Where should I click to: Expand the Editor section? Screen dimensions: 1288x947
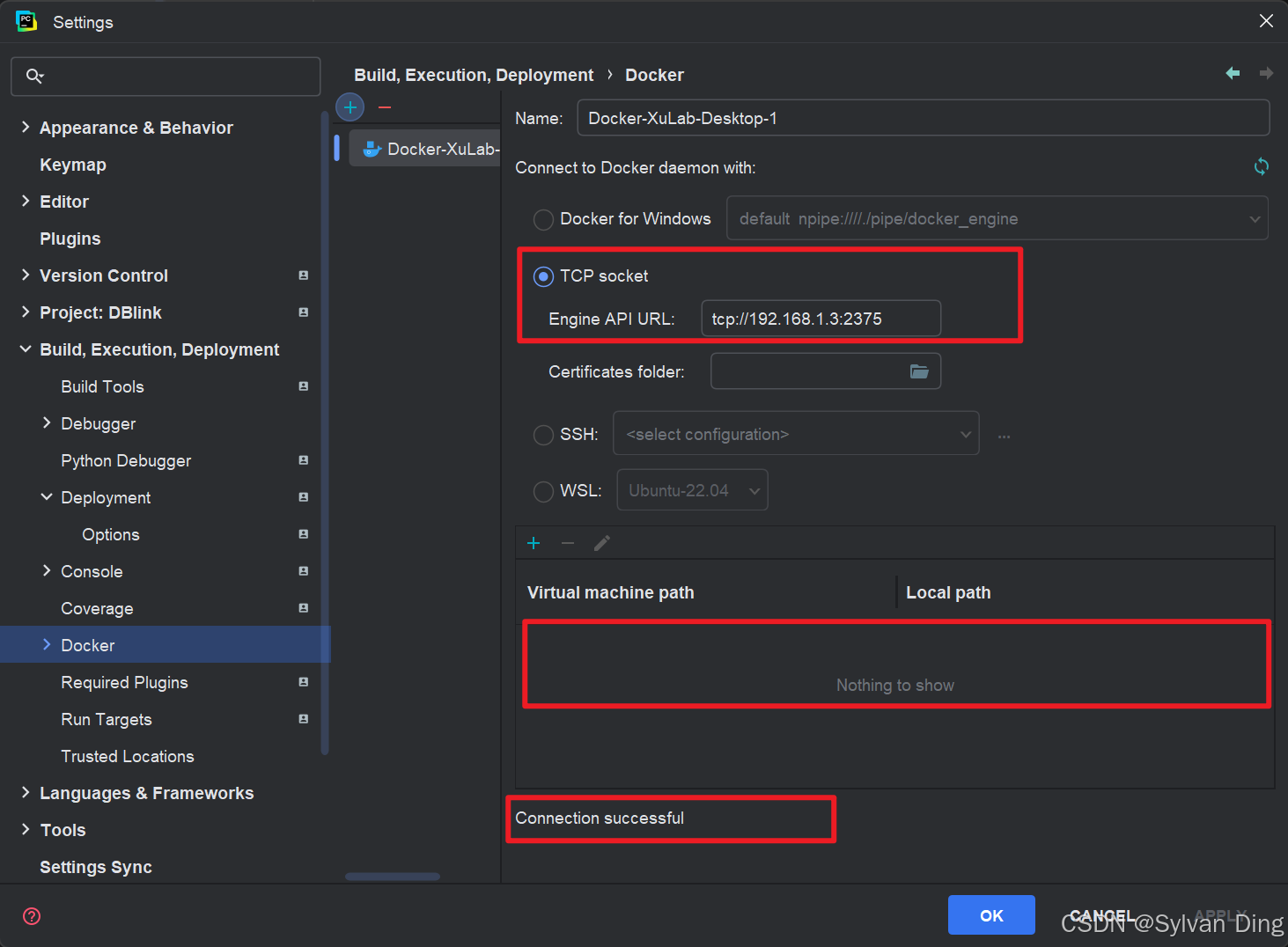(25, 202)
